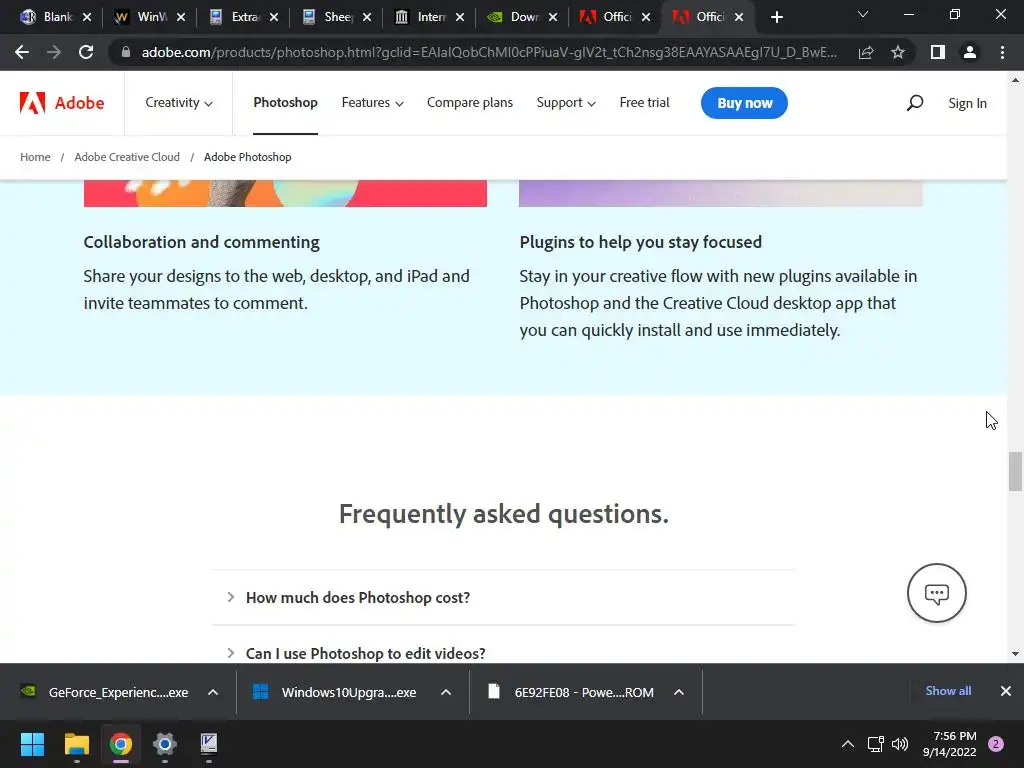Open Compare plans in navigation

coord(470,103)
